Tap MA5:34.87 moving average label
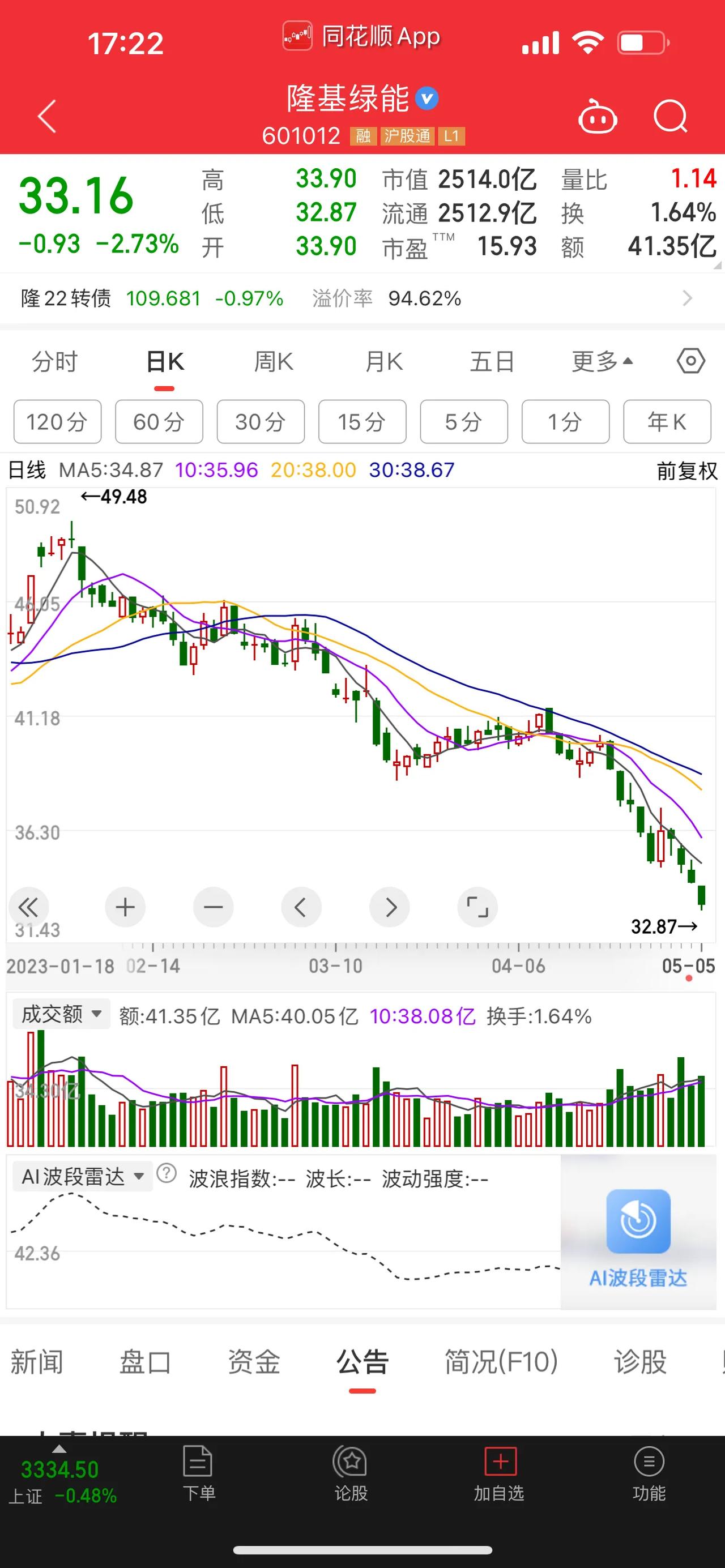The height and width of the screenshot is (1568, 725). click(111, 470)
